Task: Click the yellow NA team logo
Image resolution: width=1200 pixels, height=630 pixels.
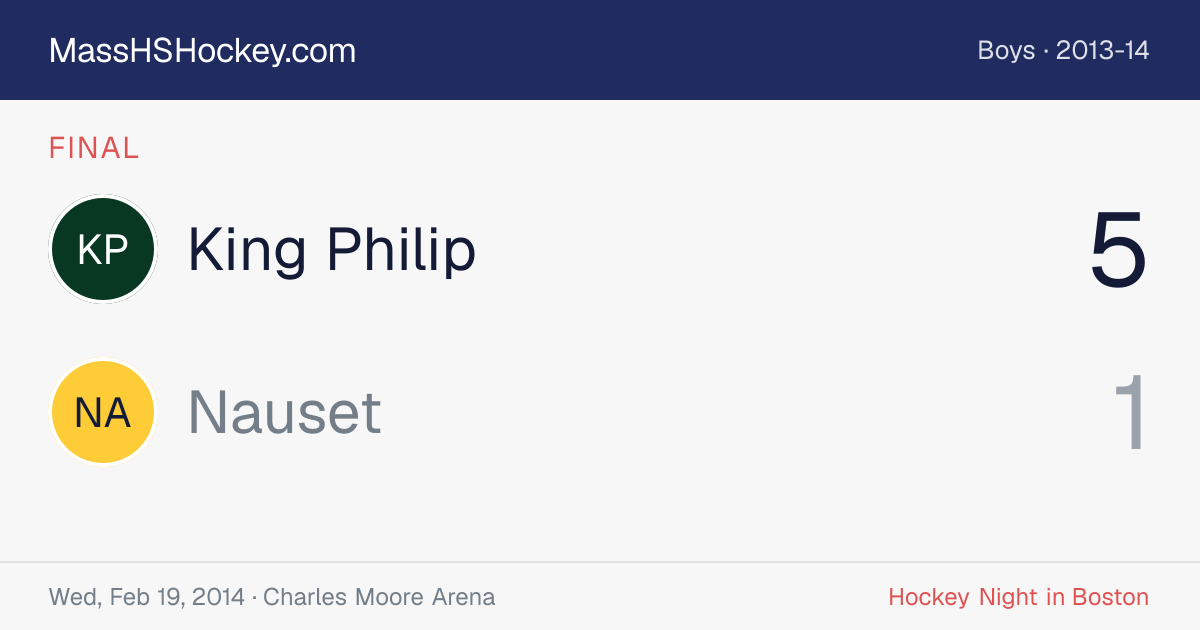Action: (103, 412)
